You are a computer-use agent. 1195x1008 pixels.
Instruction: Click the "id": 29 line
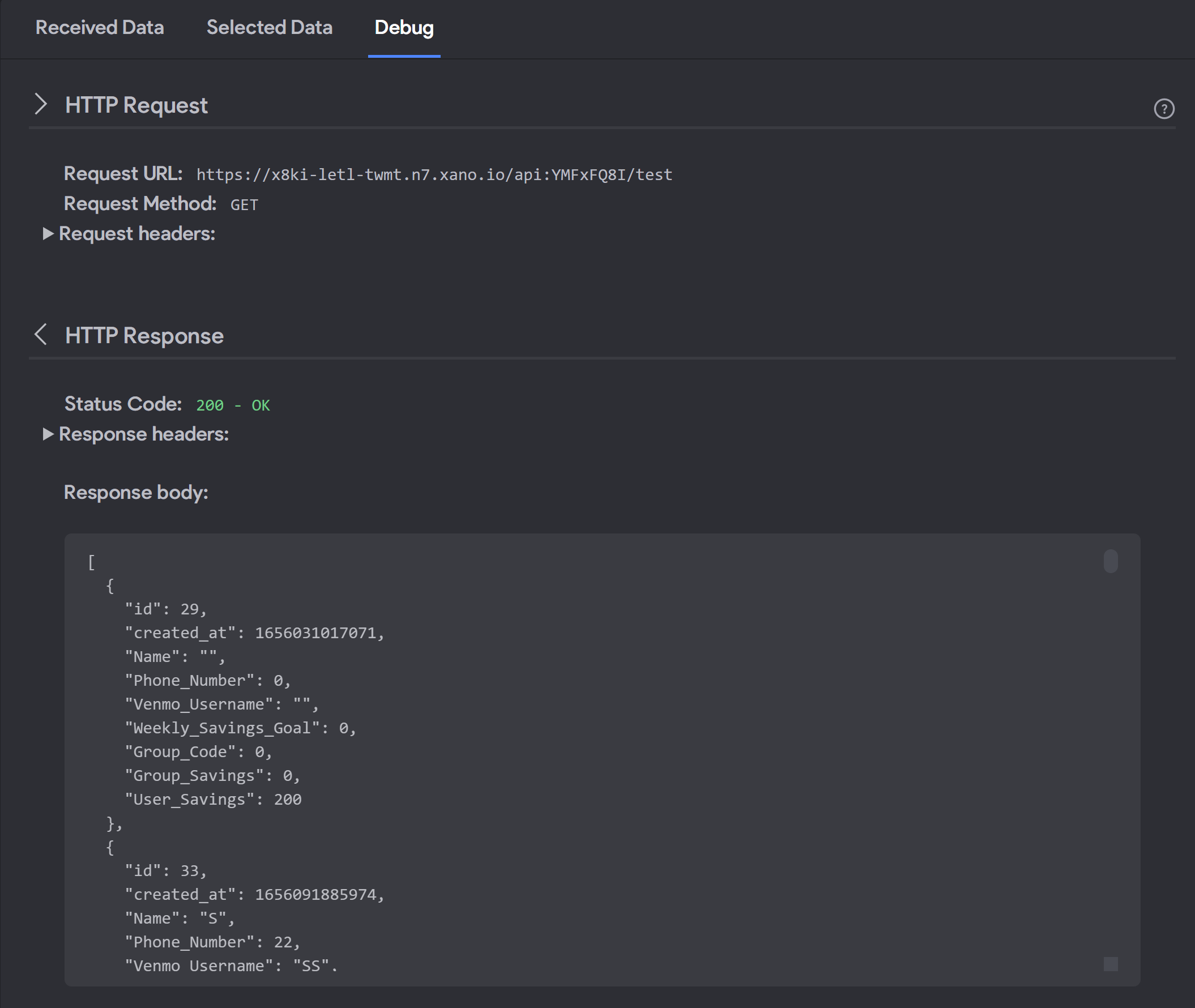(x=165, y=609)
